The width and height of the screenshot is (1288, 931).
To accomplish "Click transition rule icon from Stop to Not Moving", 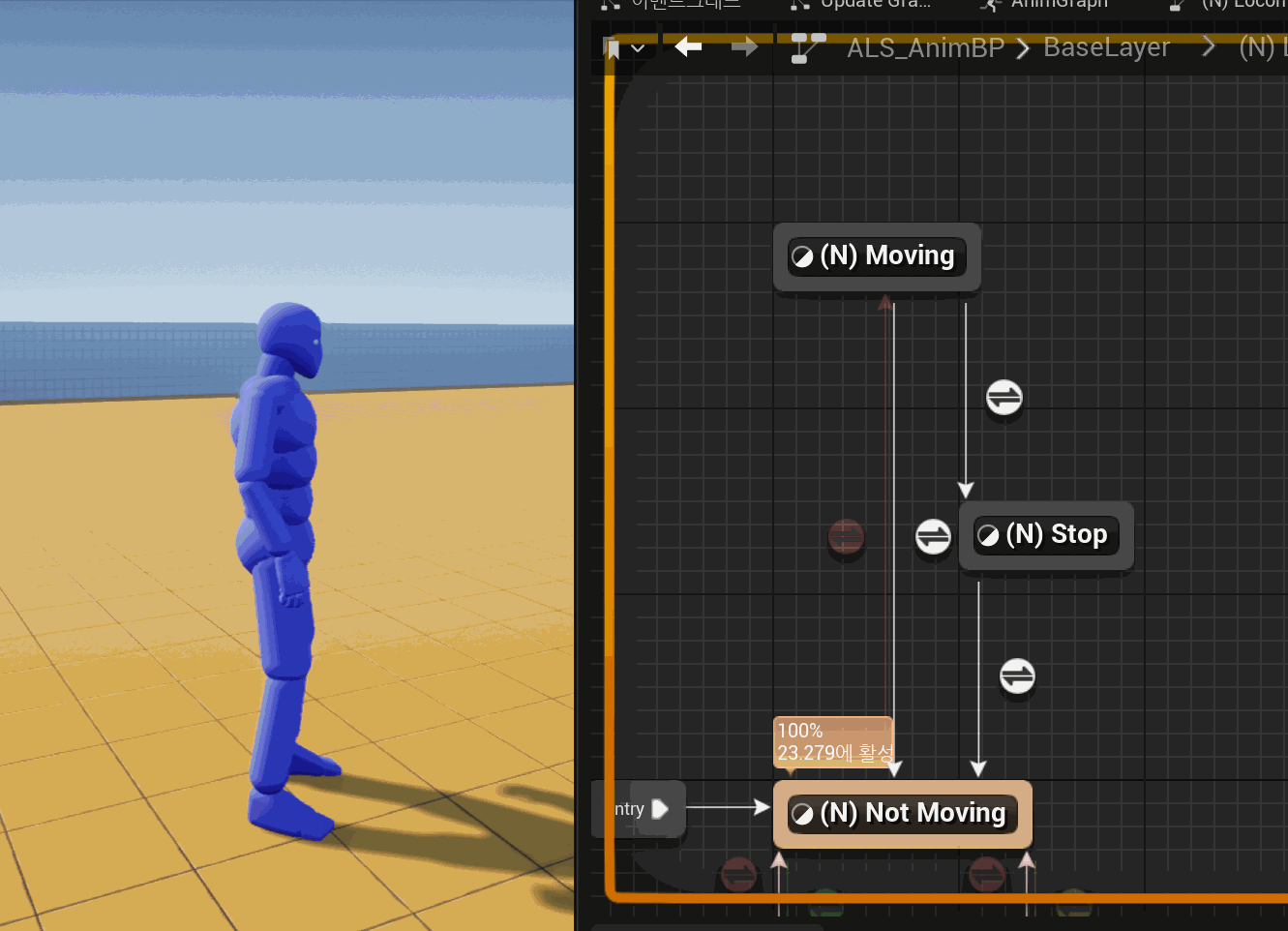I will [x=1017, y=676].
